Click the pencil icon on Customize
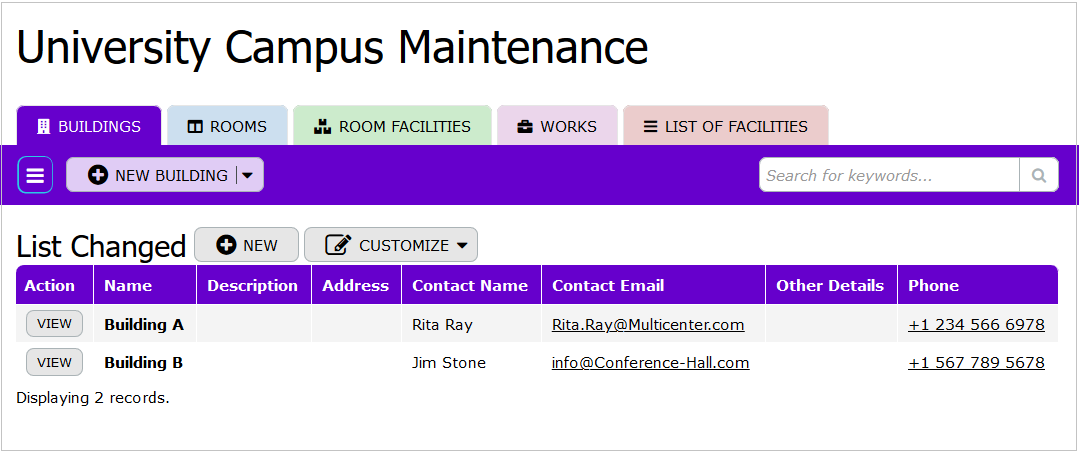 click(x=338, y=245)
